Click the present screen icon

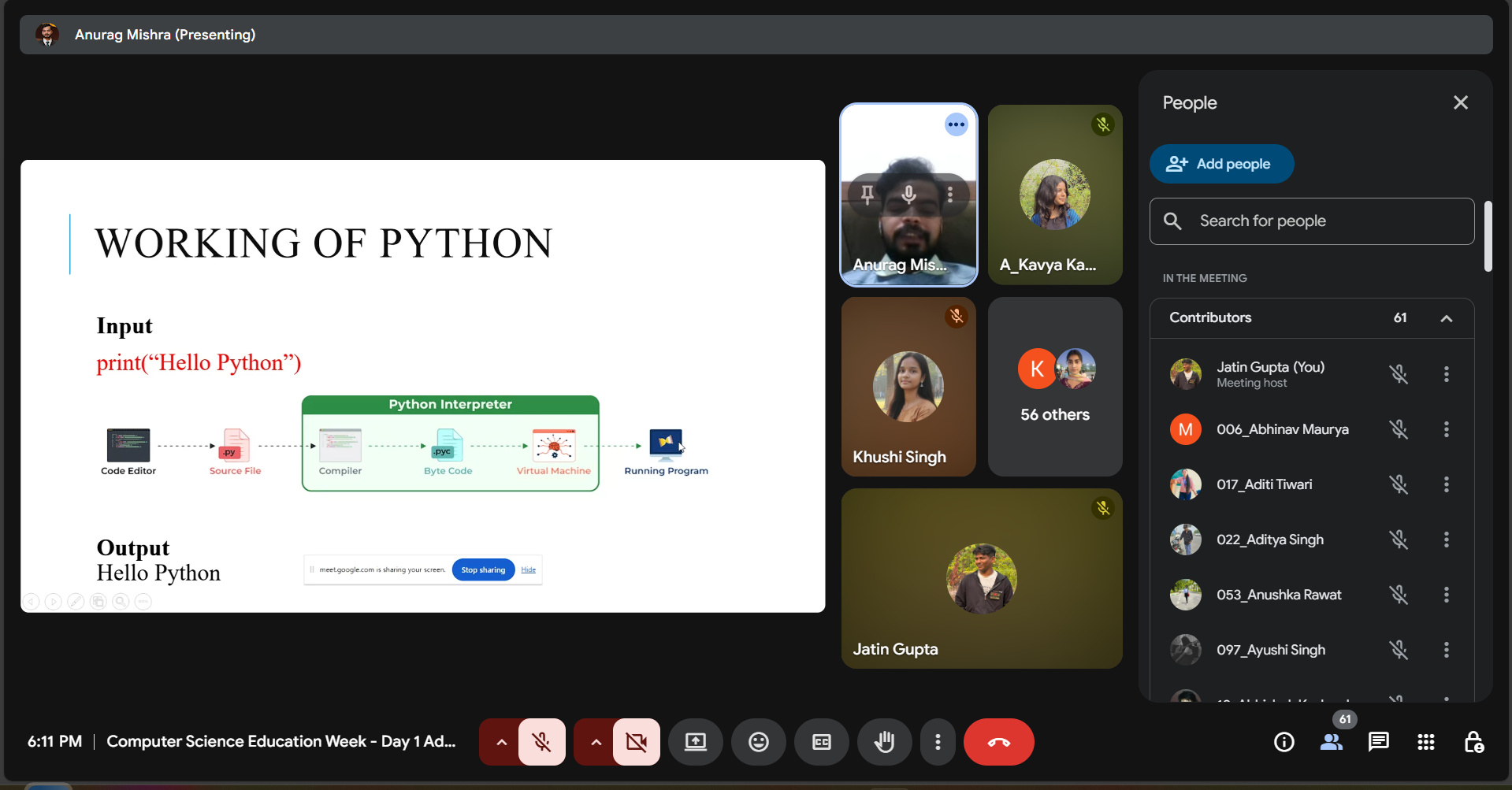(695, 742)
